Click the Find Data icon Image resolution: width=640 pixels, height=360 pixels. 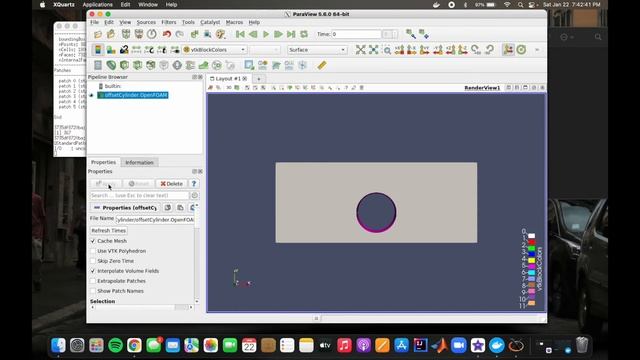(207, 34)
